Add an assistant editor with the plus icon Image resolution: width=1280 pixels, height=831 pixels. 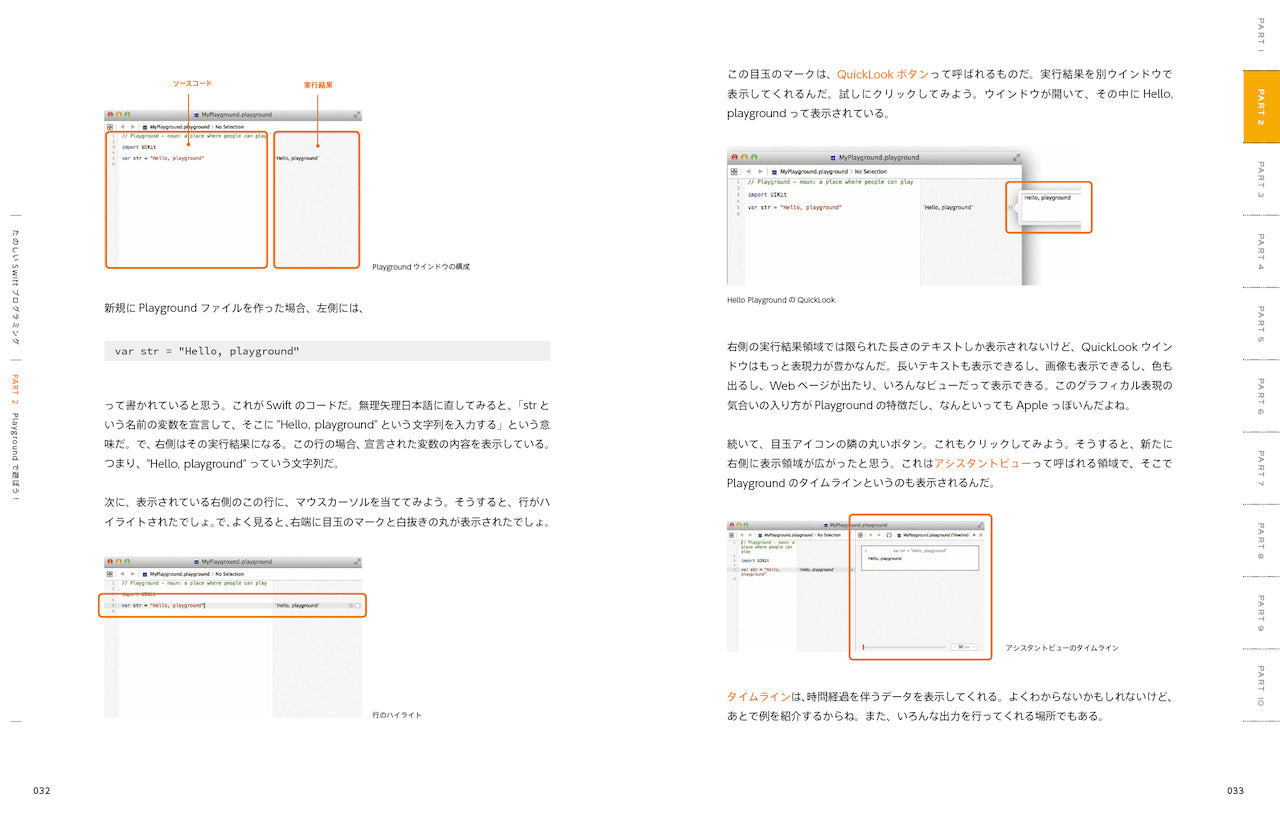point(974,535)
